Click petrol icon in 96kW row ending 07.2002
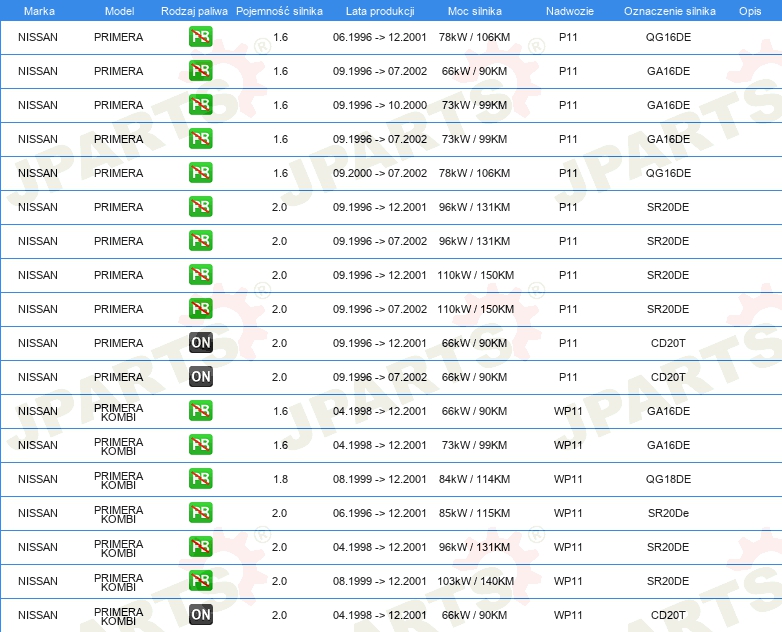 200,240
